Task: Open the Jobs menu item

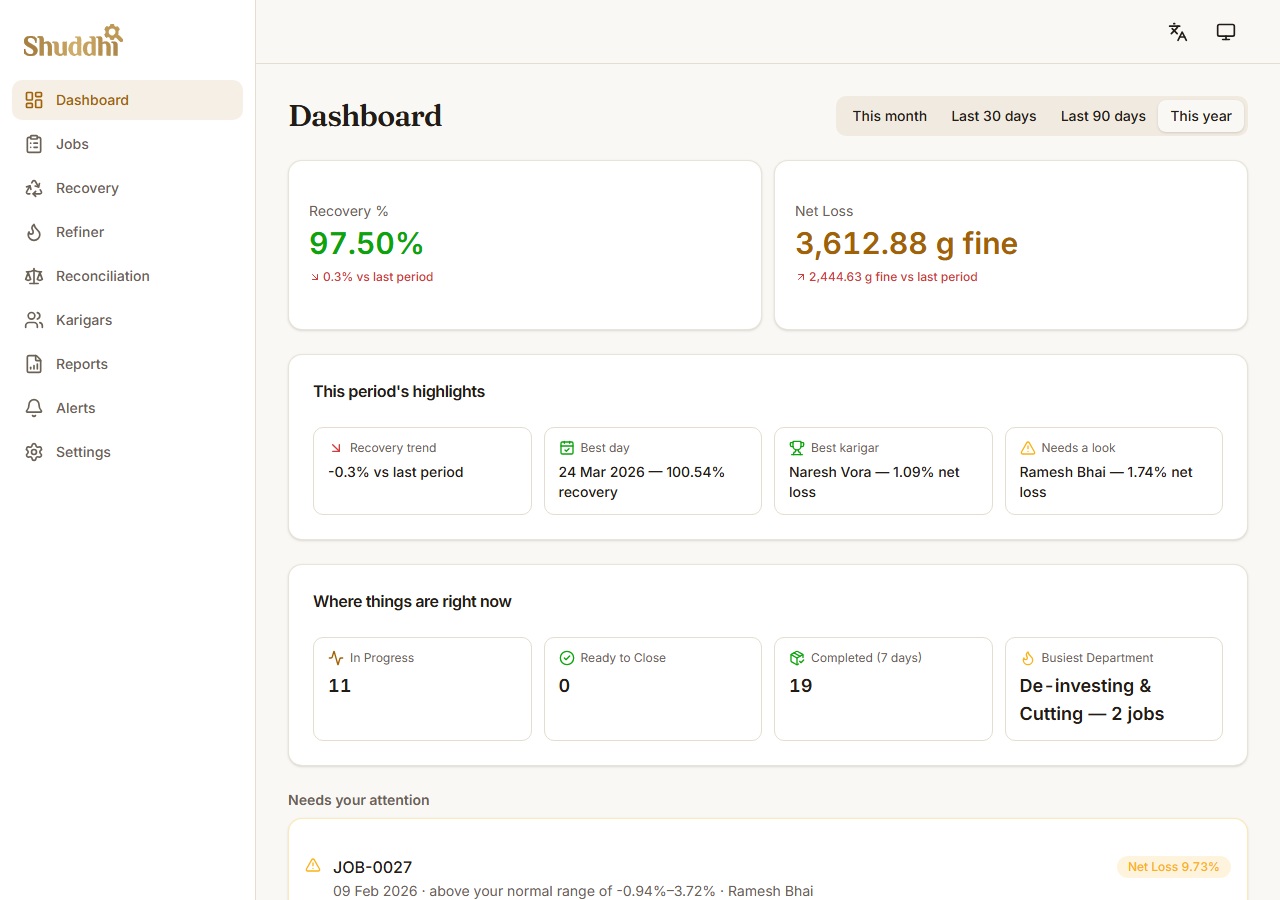Action: tap(127, 144)
